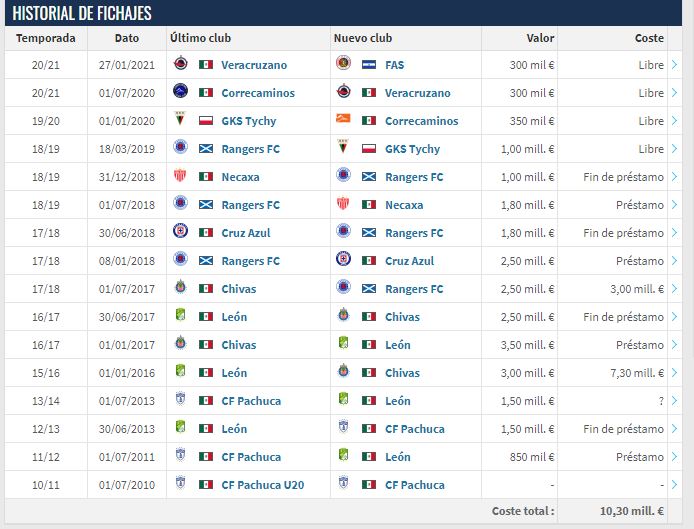Viewport: 694px width, 529px height.
Task: Expand the 7,30 mill. € transfer row arrow
Action: click(675, 373)
